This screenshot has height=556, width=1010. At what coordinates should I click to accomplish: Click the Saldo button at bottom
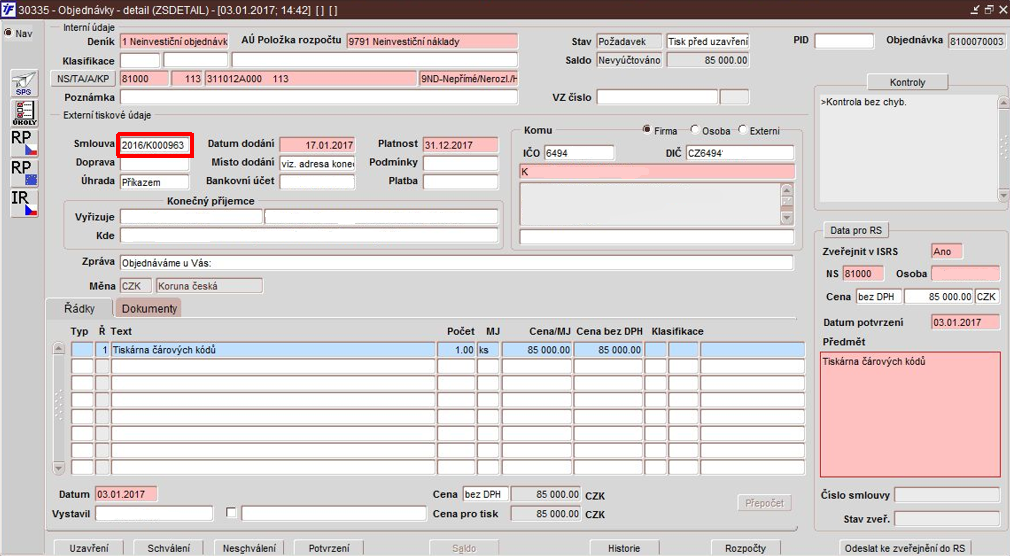tap(464, 548)
